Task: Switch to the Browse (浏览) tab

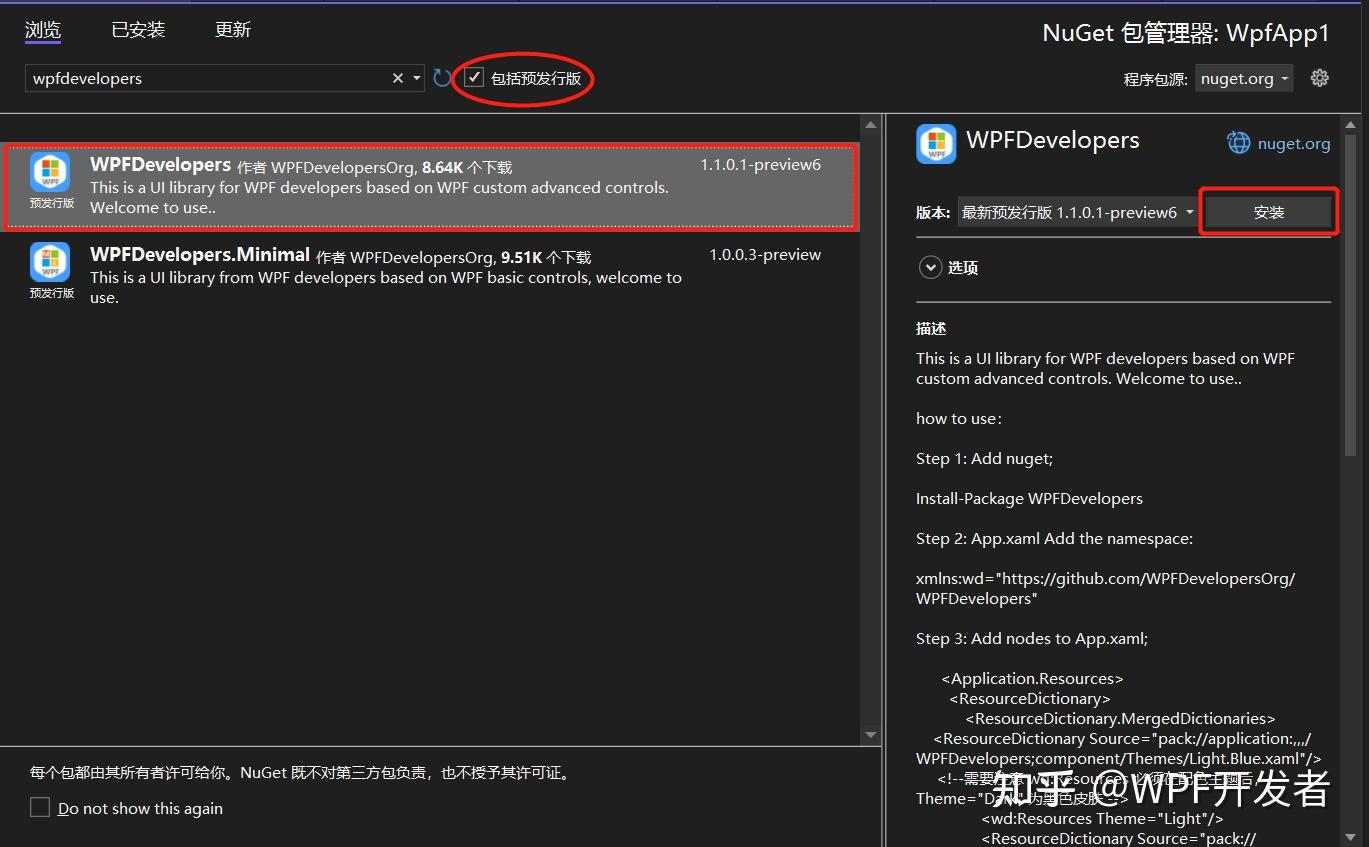Action: point(43,30)
